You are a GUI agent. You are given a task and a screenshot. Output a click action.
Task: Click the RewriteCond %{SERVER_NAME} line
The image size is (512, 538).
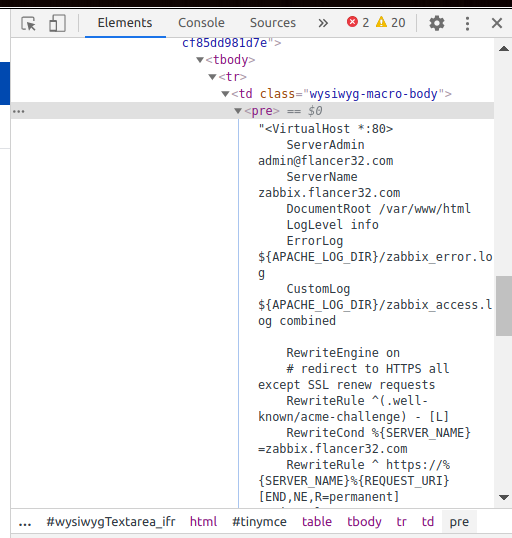pos(379,433)
